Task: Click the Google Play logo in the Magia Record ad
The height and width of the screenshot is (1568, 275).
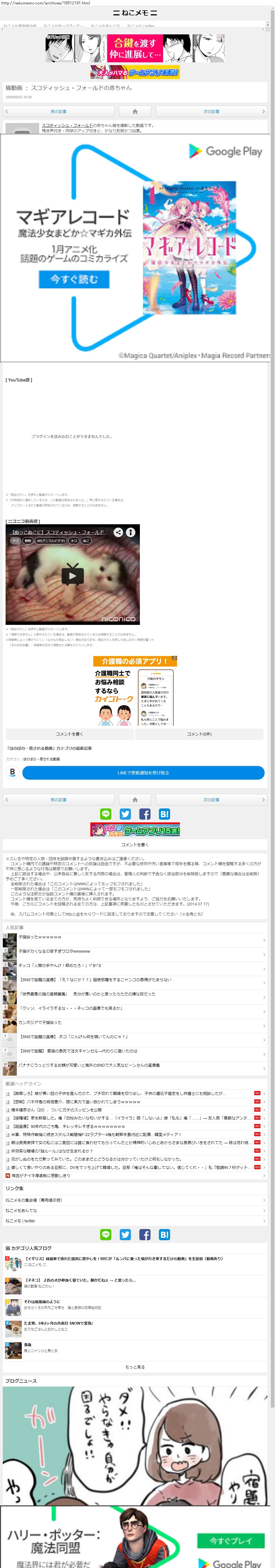Action: 225,151
